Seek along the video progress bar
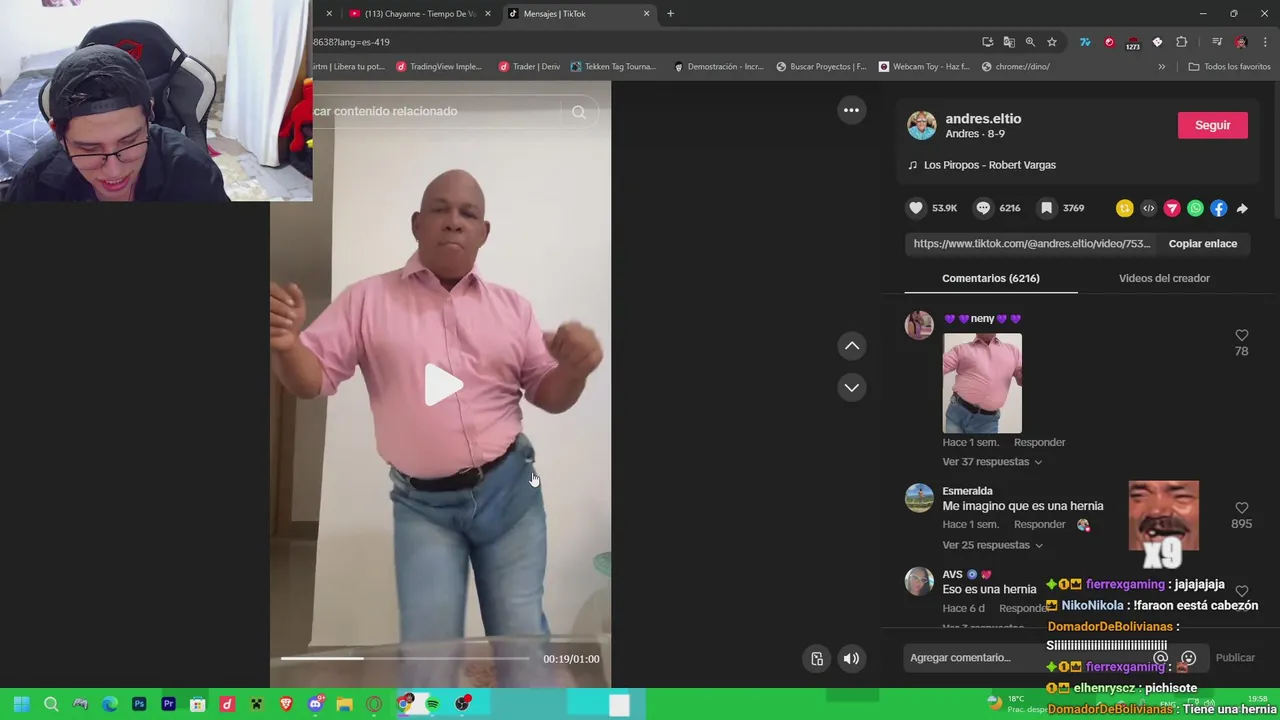The width and height of the screenshot is (1280, 720). pos(404,658)
